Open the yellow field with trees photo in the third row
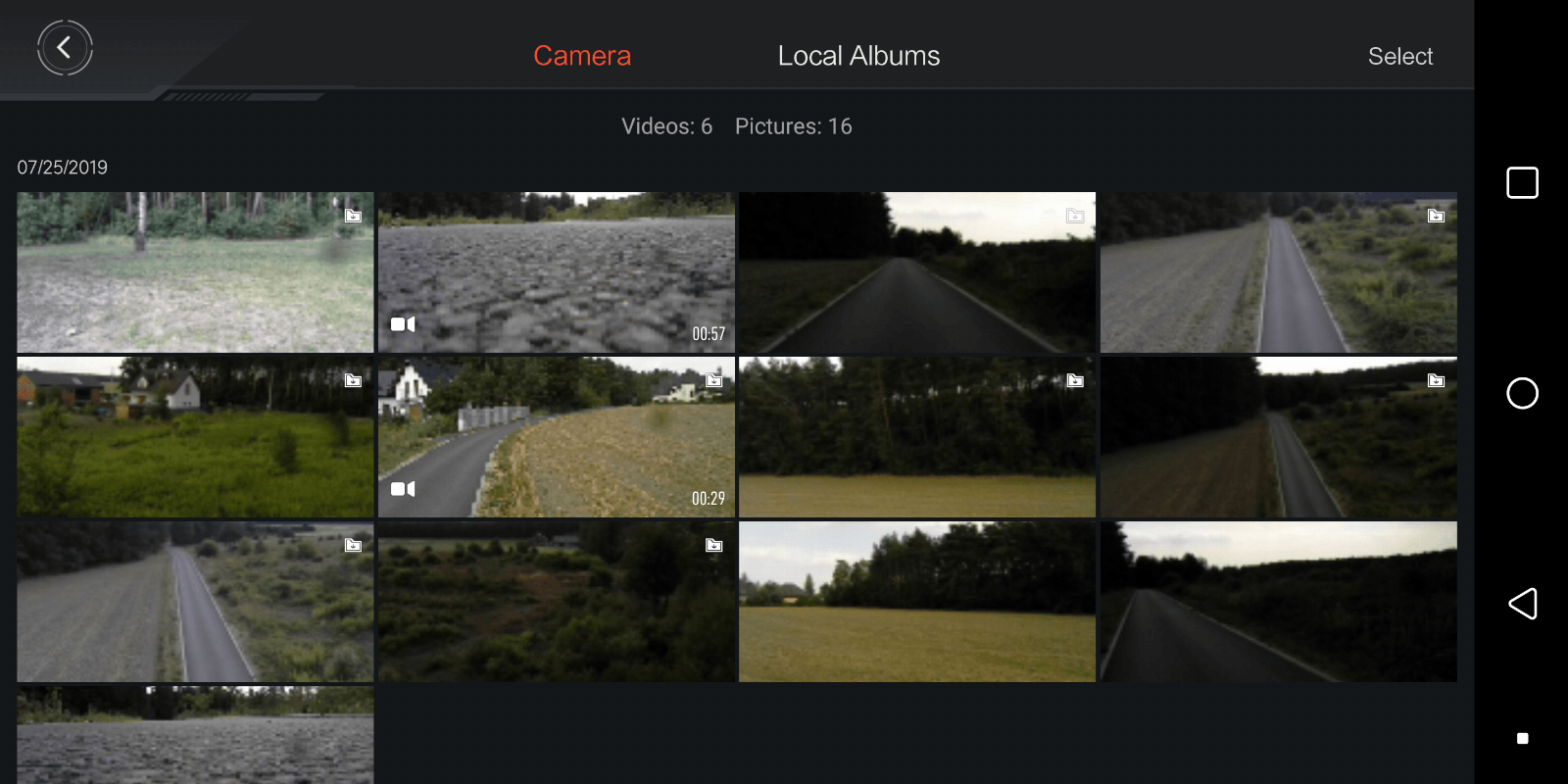 (x=917, y=602)
